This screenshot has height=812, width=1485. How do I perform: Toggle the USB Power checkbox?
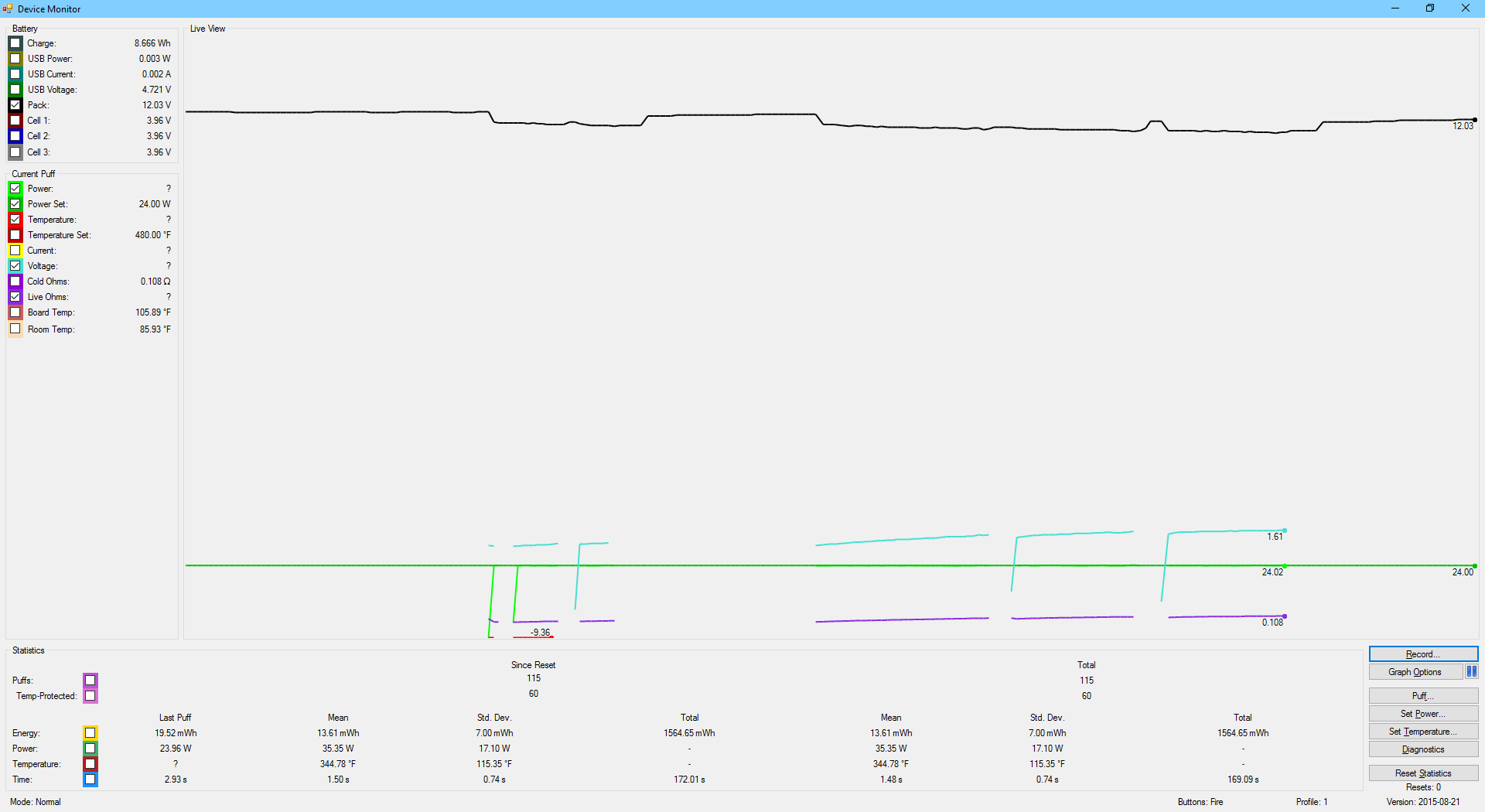(x=15, y=59)
